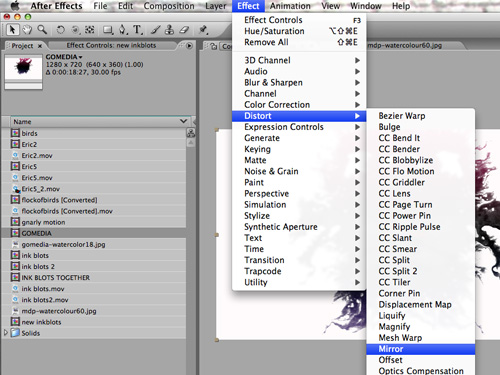
Task: Select the Type tool
Action: point(137,30)
